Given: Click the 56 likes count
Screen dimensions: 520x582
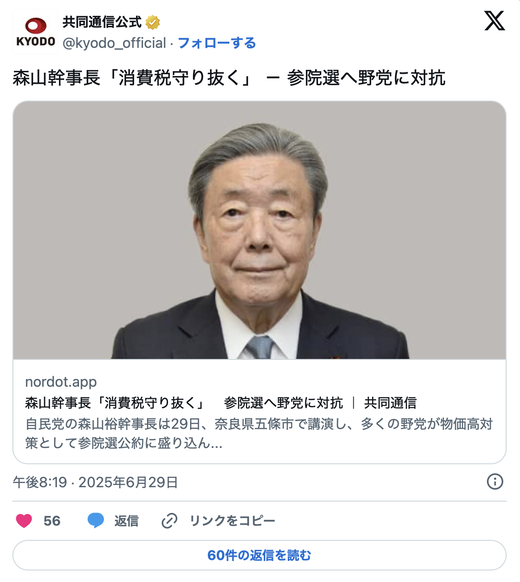Looking at the screenshot, I should pyautogui.click(x=52, y=521).
